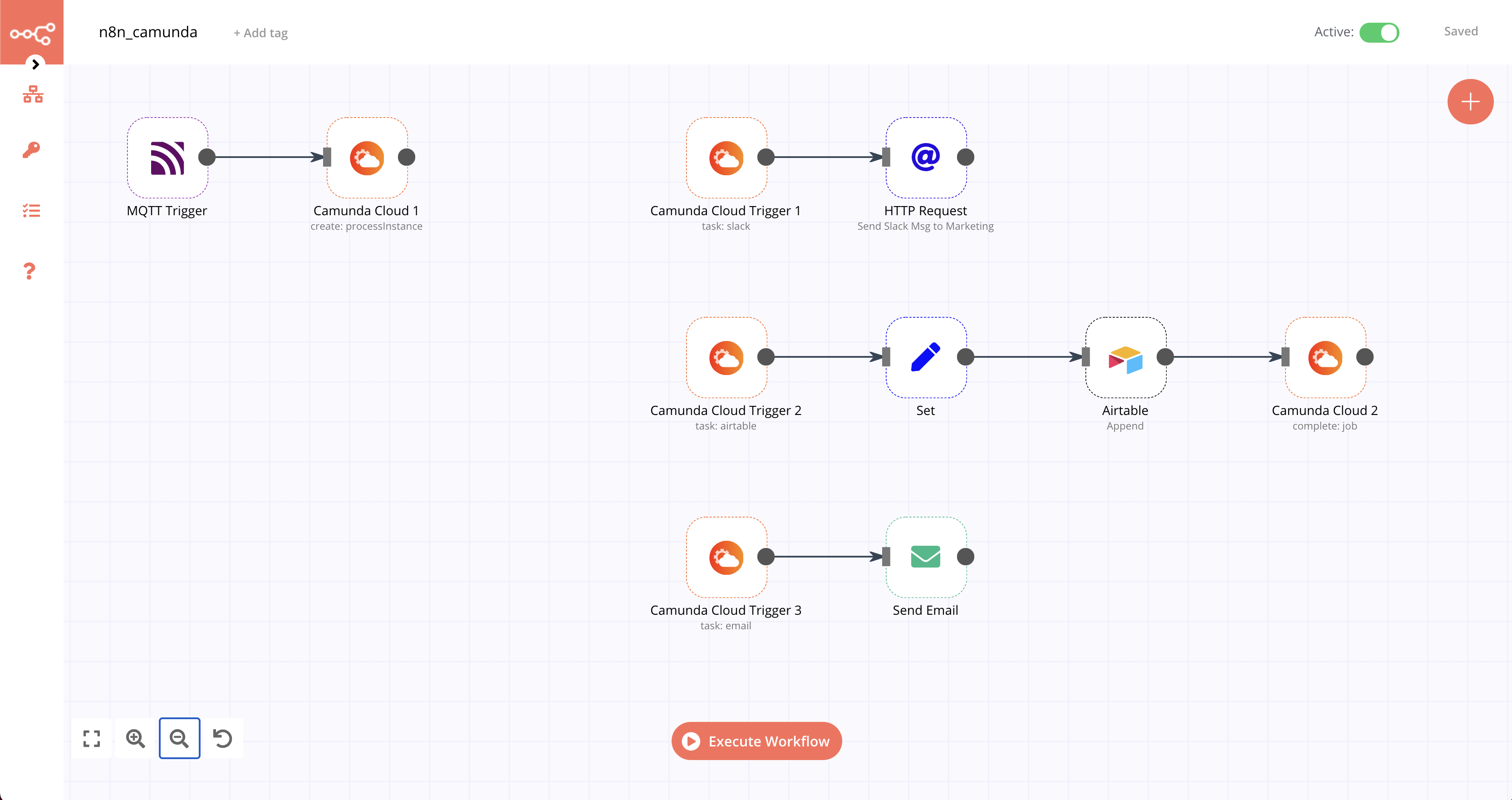Select the Camunda Cloud Trigger 3 node
The height and width of the screenshot is (800, 1512).
726,557
